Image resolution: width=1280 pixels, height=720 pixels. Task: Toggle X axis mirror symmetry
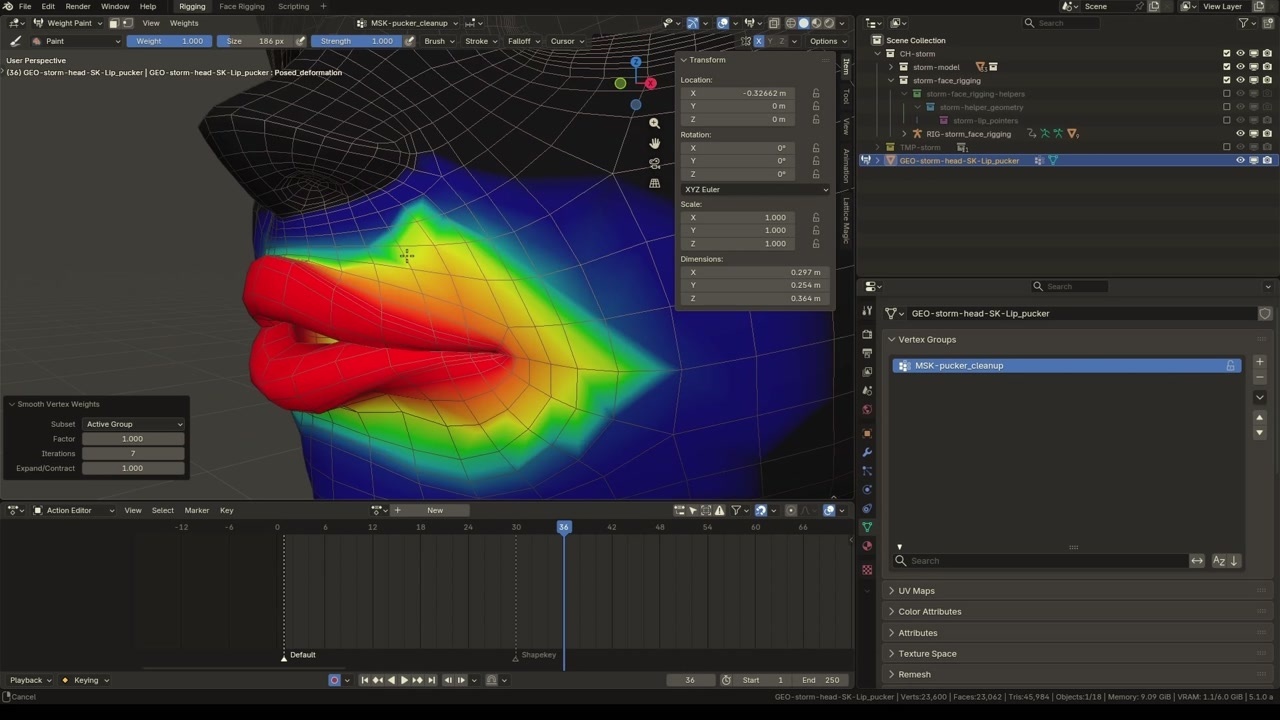coord(758,41)
